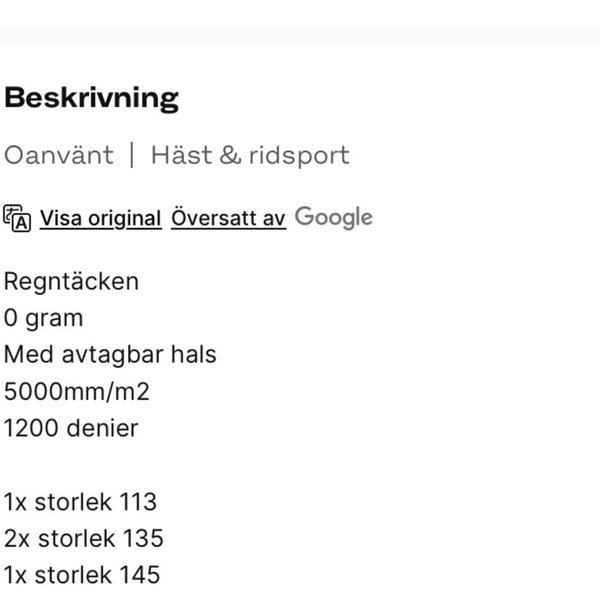This screenshot has width=600, height=600.
Task: Click the Regntäcken description line
Action: coord(71,281)
